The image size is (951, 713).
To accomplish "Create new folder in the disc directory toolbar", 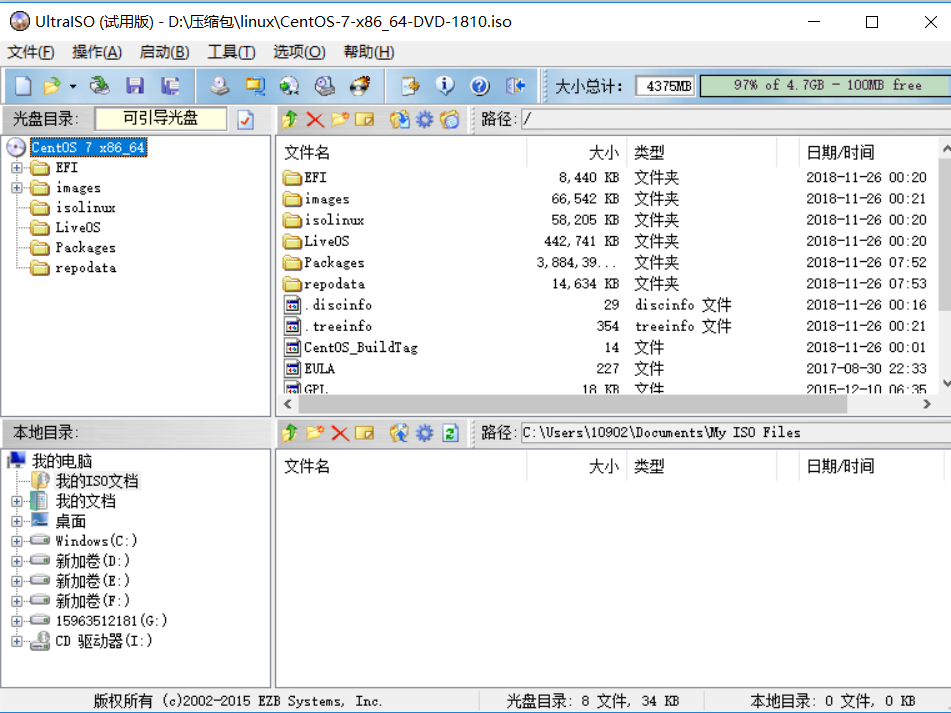I will tap(340, 119).
